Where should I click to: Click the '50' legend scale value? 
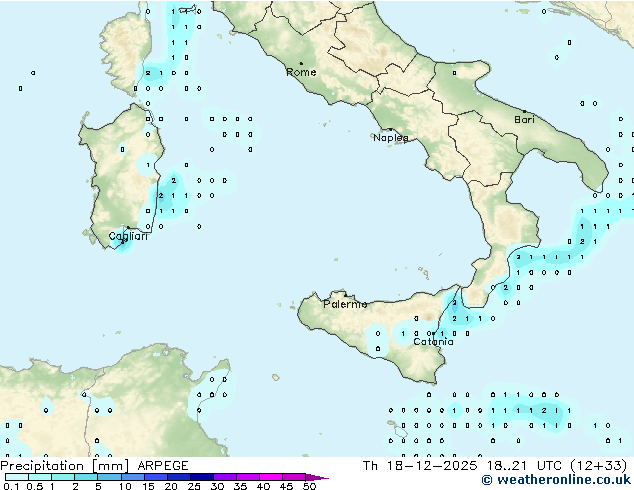pyautogui.click(x=309, y=486)
